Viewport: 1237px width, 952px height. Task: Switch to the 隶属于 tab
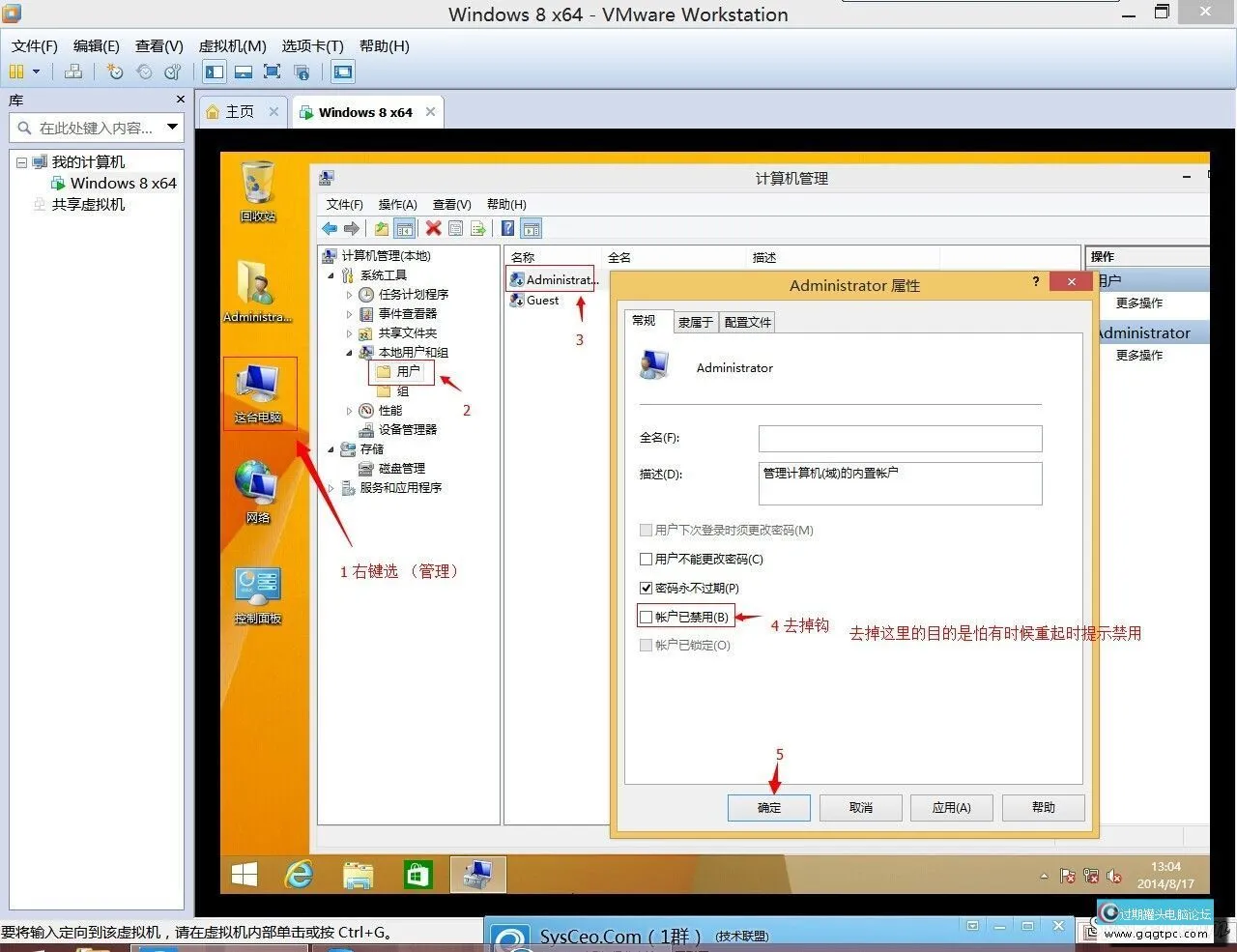[x=695, y=322]
